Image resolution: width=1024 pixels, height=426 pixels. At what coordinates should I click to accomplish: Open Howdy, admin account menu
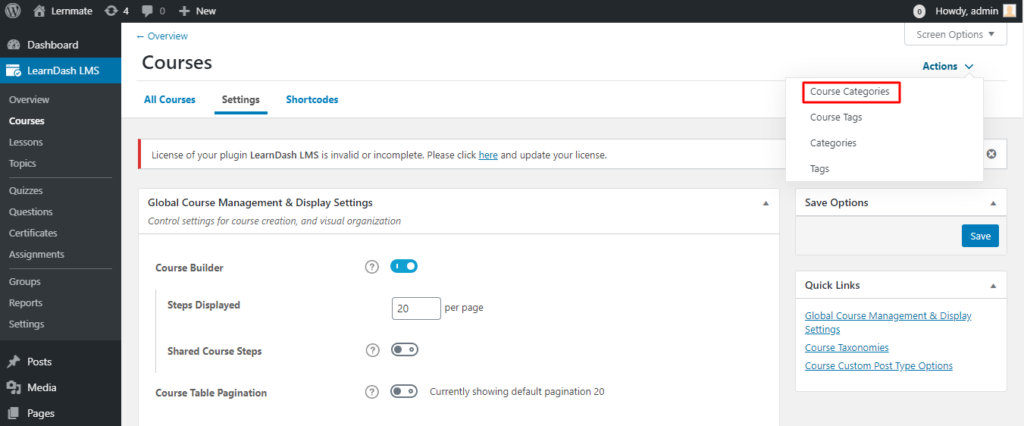[x=965, y=11]
